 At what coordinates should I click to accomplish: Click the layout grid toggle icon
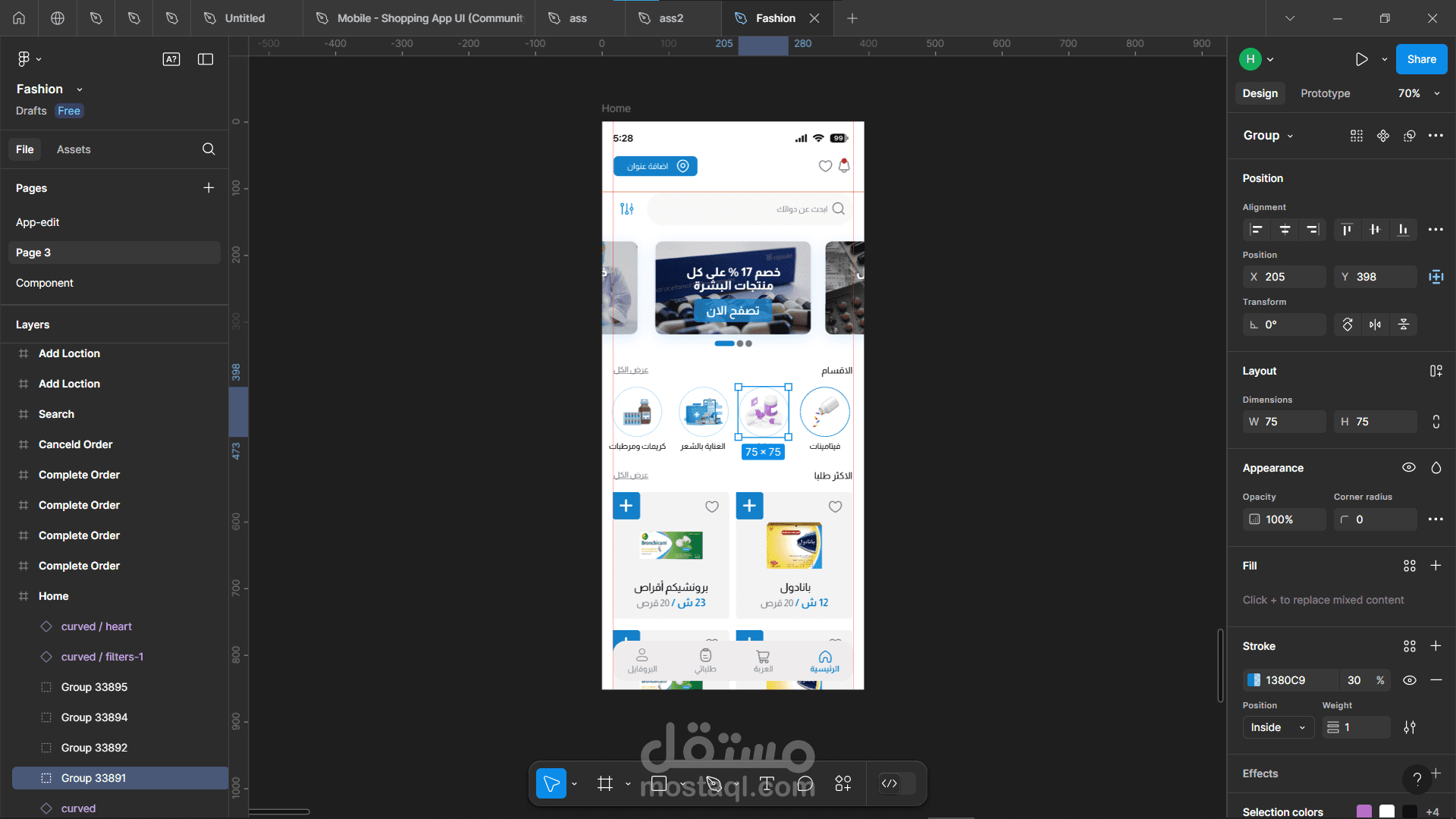(1438, 371)
